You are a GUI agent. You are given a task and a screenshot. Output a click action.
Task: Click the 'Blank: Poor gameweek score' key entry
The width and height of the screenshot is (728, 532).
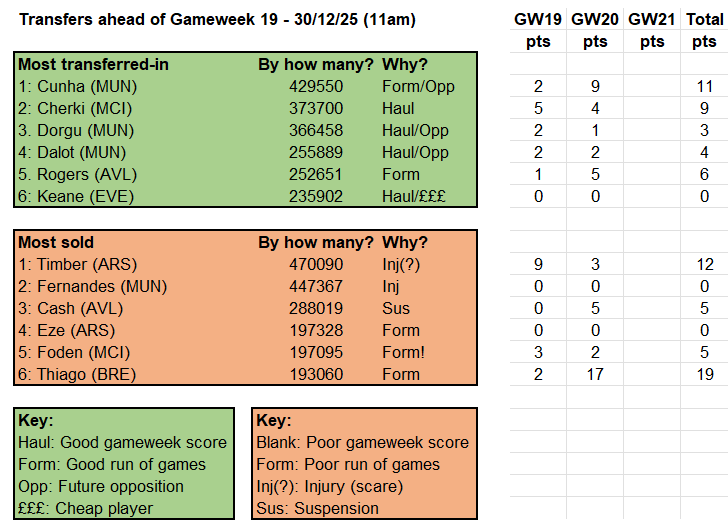[362, 442]
